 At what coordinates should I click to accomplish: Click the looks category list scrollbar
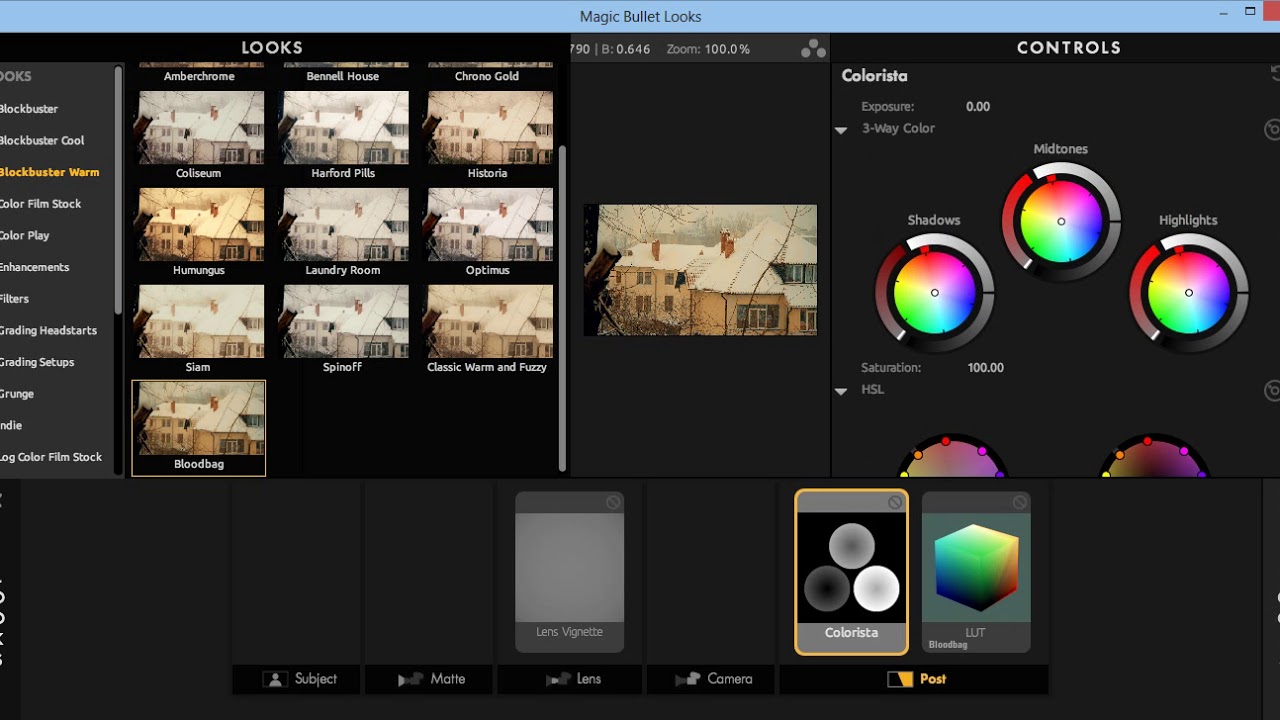(x=119, y=188)
